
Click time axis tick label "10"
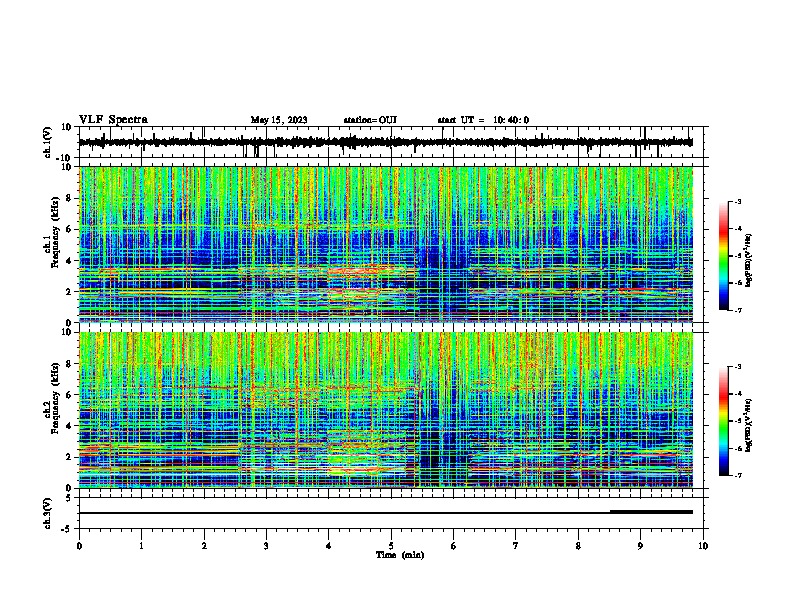click(x=703, y=546)
